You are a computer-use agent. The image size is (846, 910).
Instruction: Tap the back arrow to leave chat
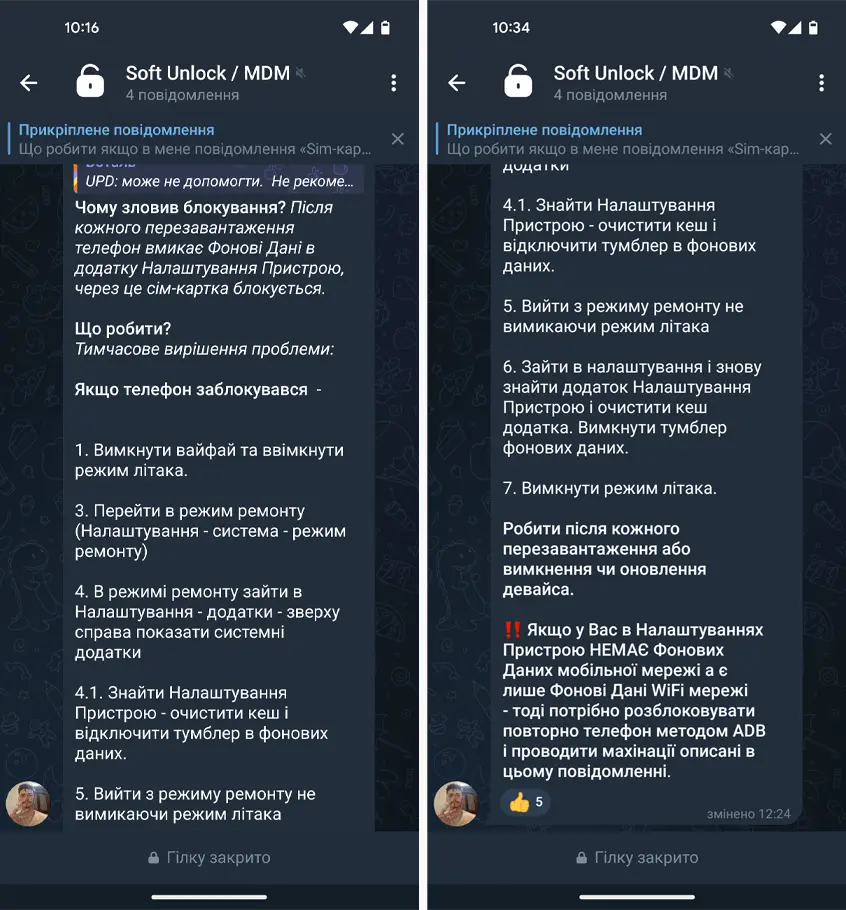pyautogui.click(x=29, y=82)
